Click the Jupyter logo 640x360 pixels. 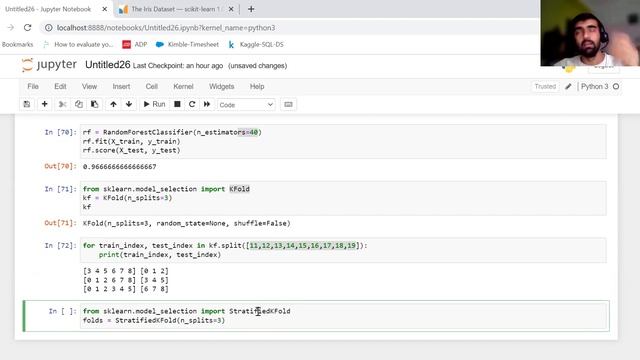coord(49,65)
